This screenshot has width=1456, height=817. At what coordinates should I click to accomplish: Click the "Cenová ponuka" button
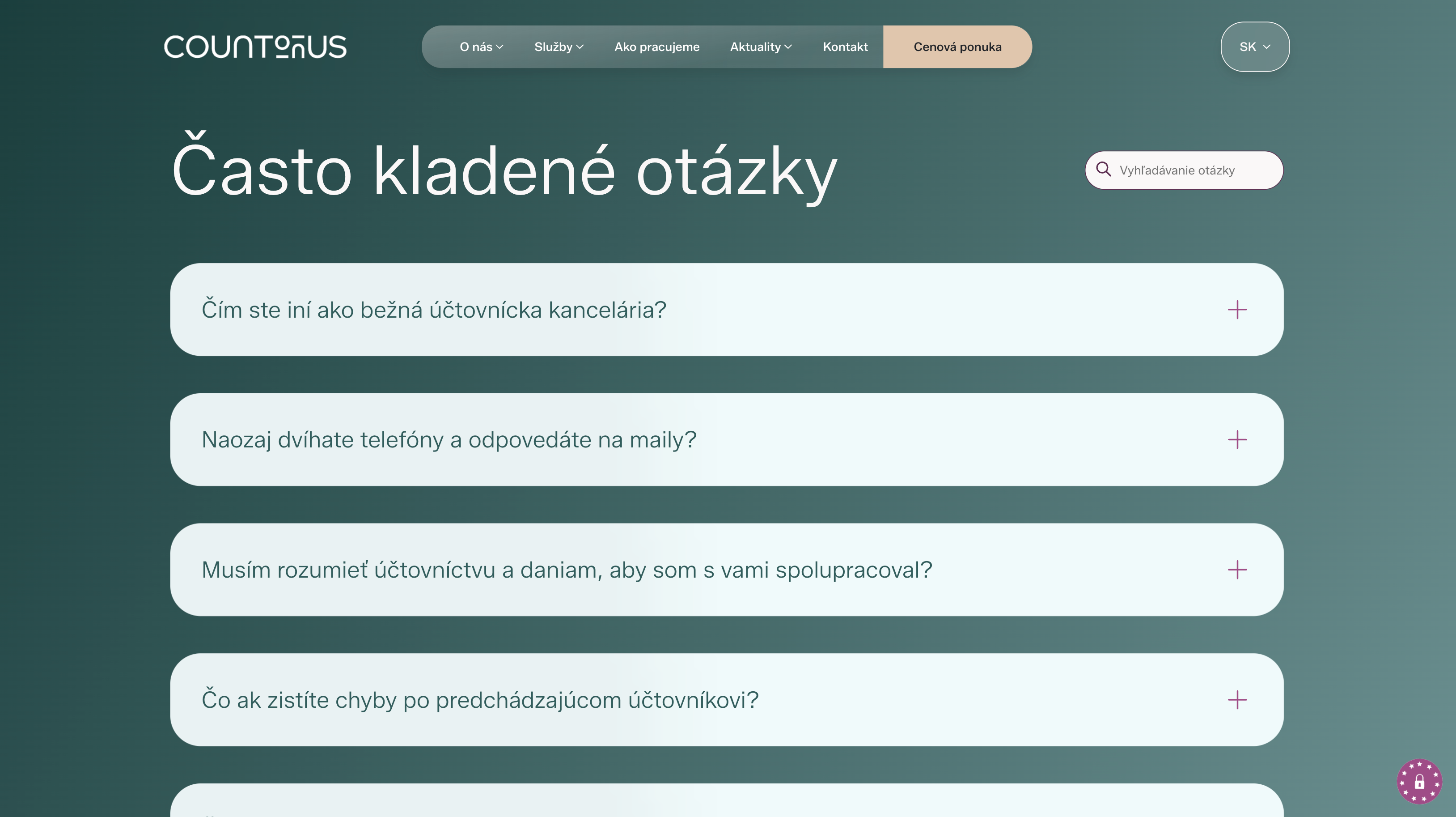click(957, 47)
